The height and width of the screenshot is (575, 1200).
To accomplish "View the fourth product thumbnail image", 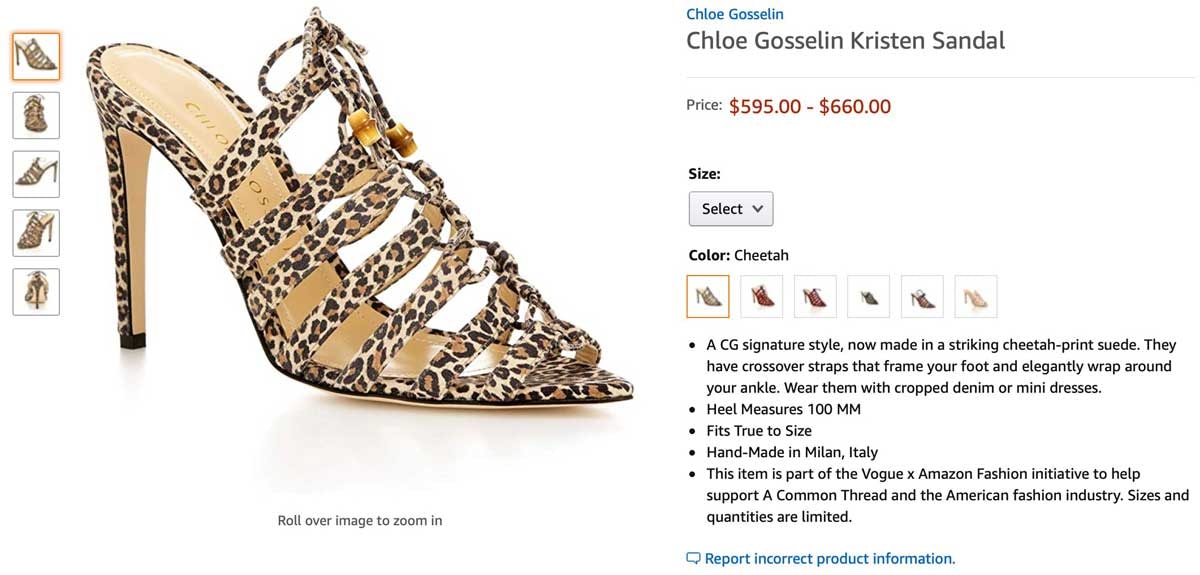I will pyautogui.click(x=36, y=233).
